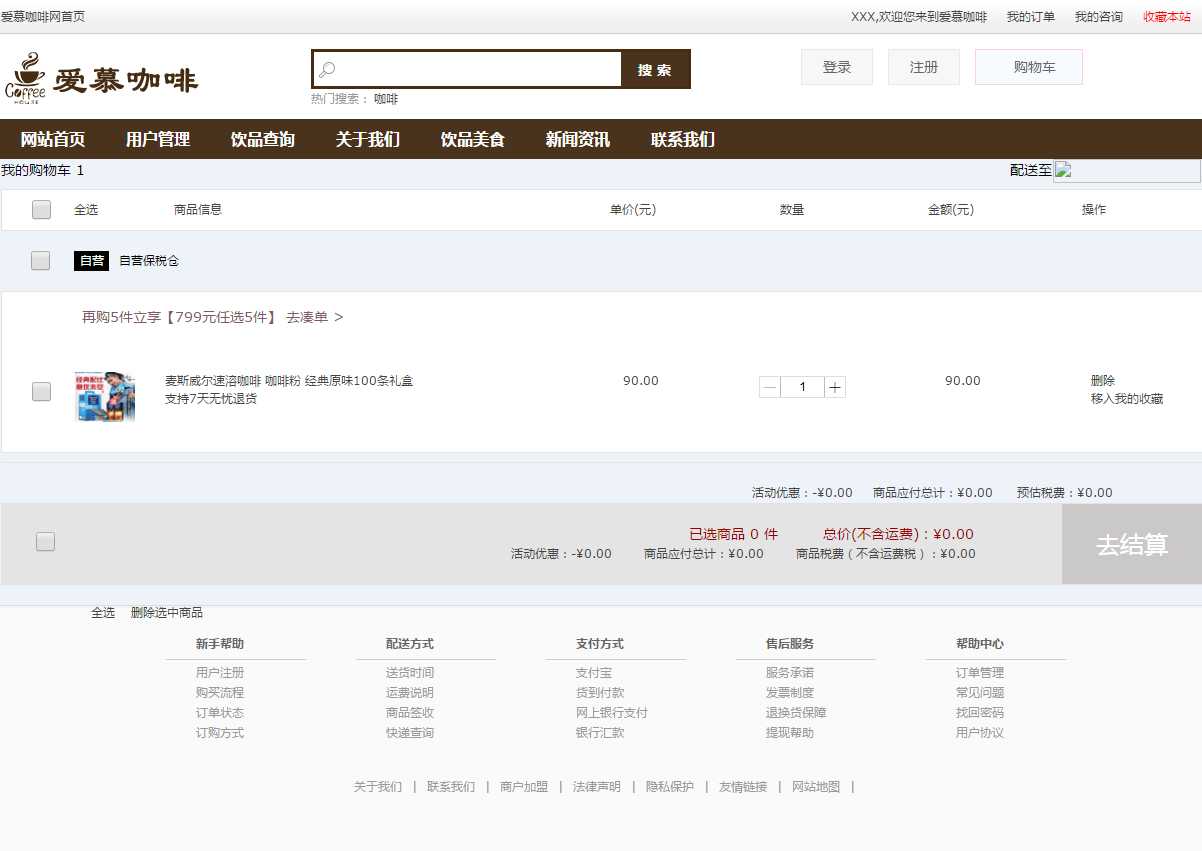The height and width of the screenshot is (851, 1202).
Task: Open 饮品查询 in the navigation bar
Action: pyautogui.click(x=262, y=140)
